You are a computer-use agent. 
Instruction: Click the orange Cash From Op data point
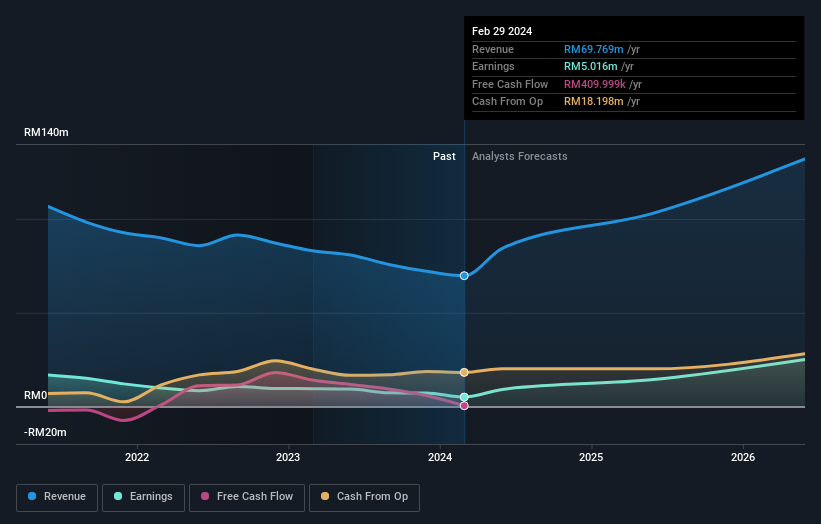click(x=464, y=373)
